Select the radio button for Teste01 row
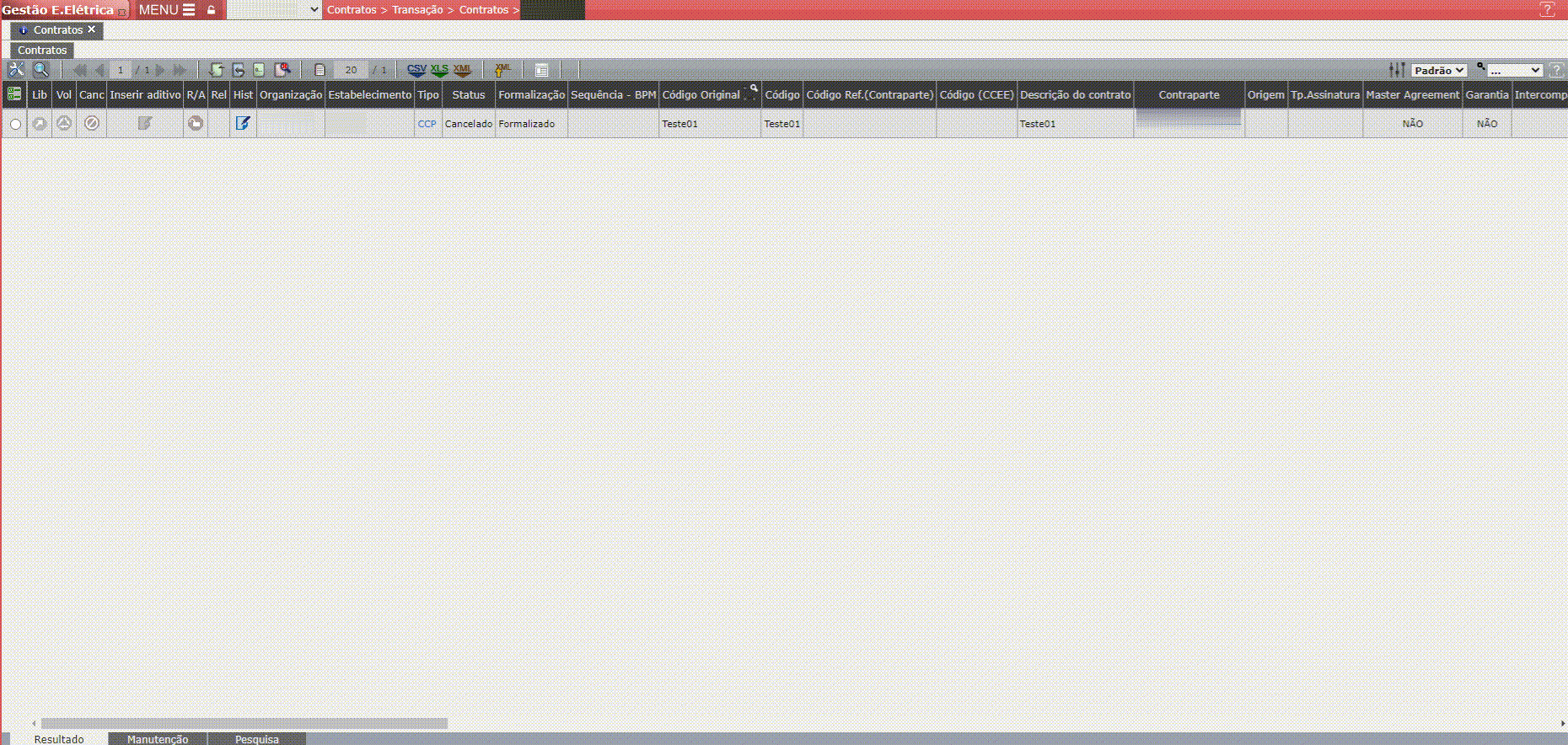Viewport: 1568px width, 745px height. coord(15,124)
